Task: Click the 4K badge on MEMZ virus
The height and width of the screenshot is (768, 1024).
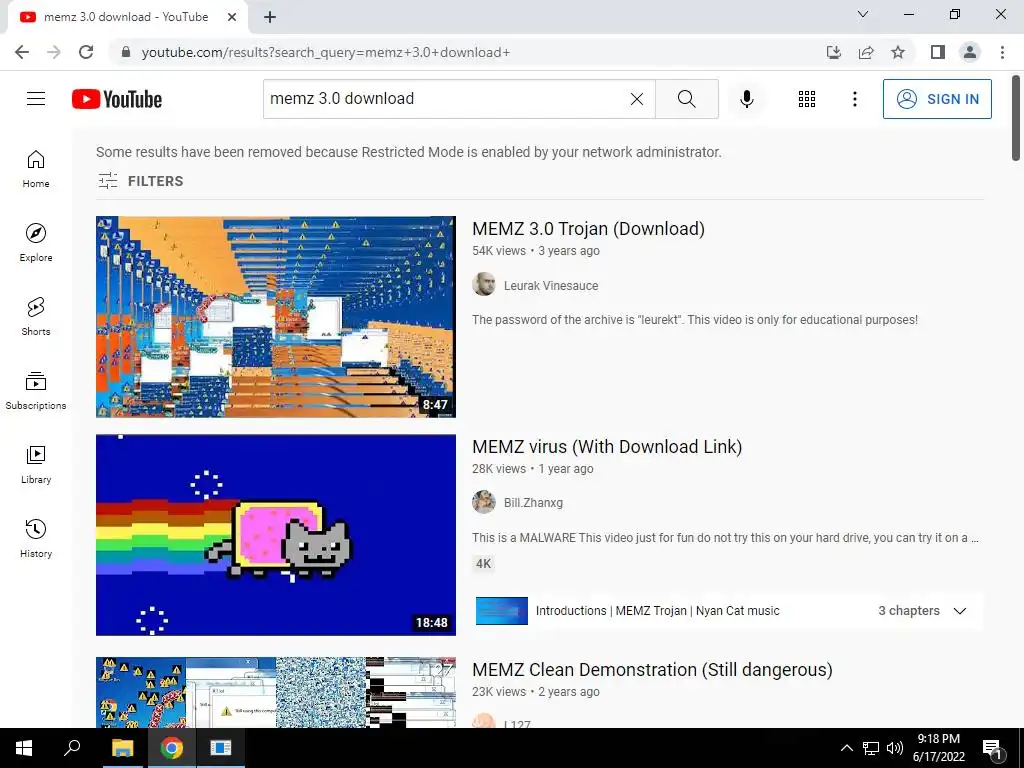Action: (x=483, y=564)
